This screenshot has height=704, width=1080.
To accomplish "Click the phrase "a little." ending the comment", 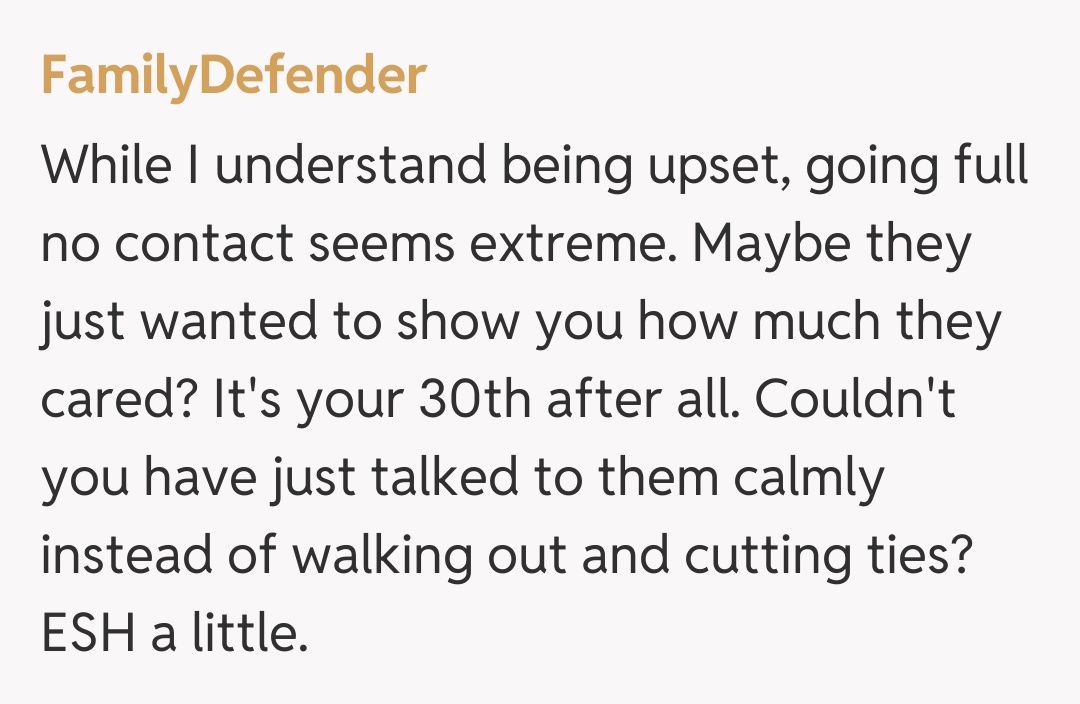I will pyautogui.click(x=228, y=635).
